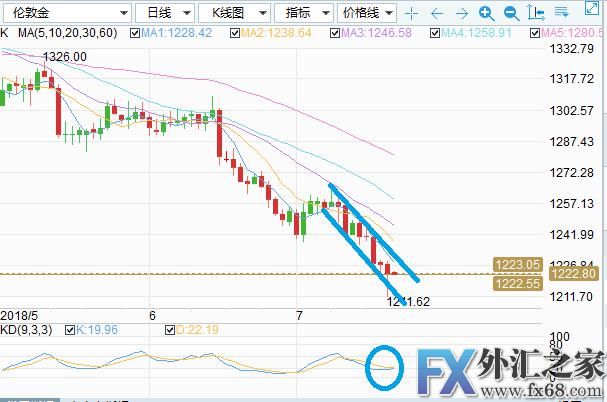Click the 1326.00 high price label
The width and height of the screenshot is (607, 402).
(x=65, y=57)
